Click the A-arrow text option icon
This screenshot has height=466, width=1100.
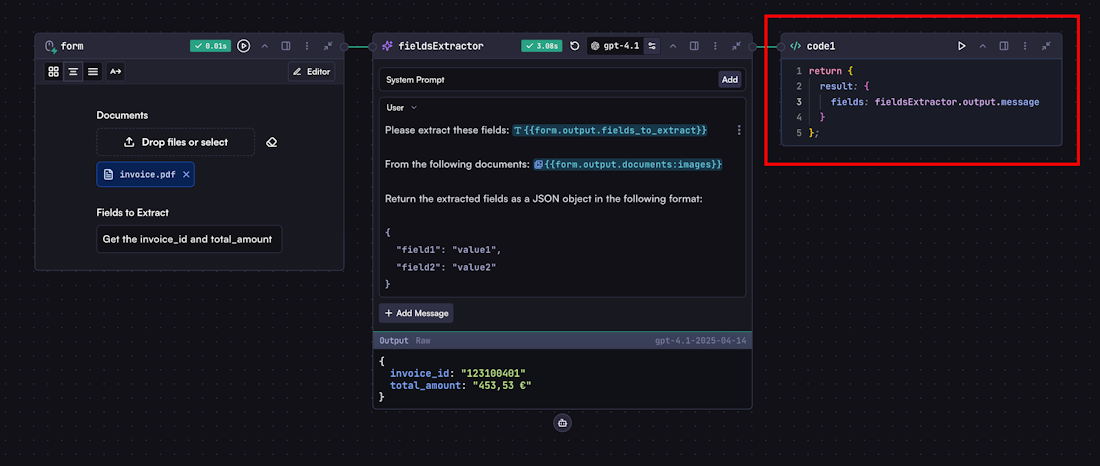[x=116, y=72]
